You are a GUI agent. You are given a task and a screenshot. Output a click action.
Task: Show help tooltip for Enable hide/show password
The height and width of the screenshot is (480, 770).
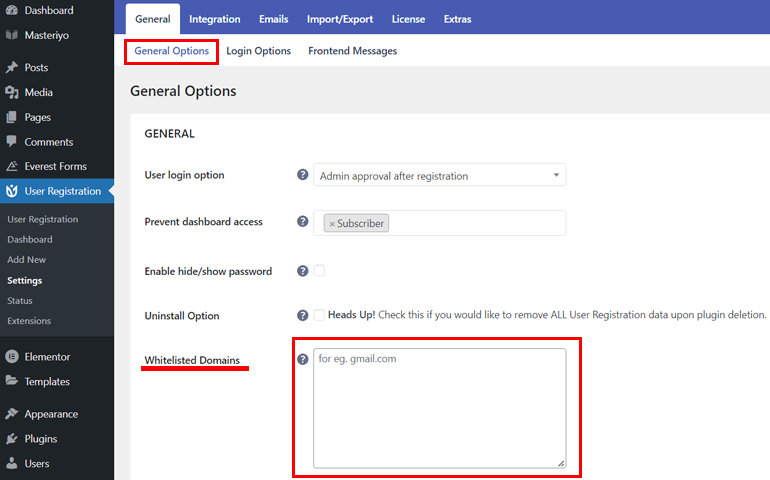pyautogui.click(x=302, y=271)
